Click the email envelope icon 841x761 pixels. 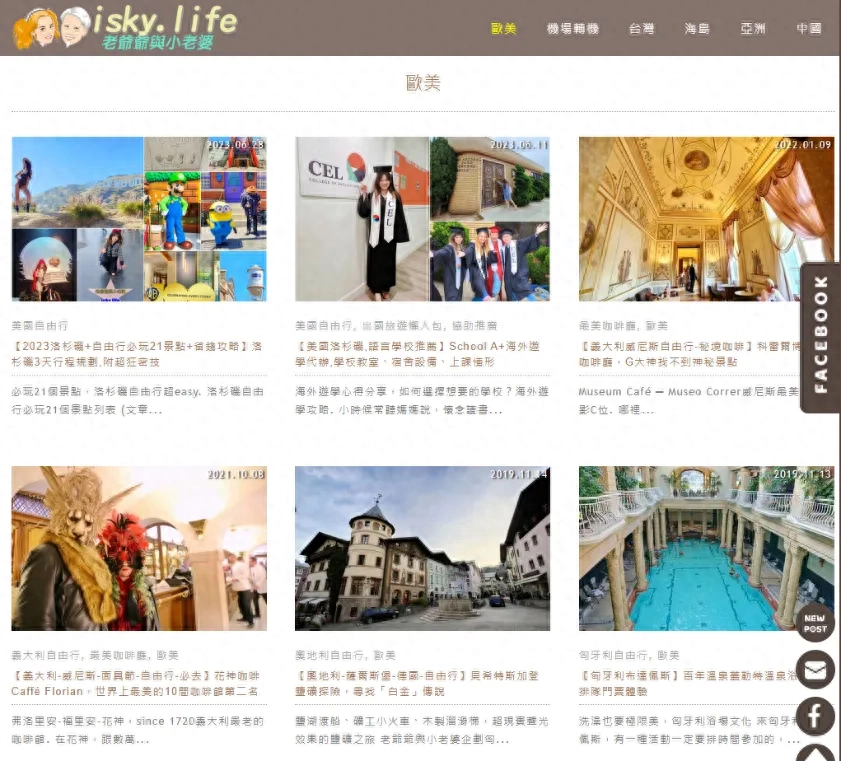coord(815,670)
